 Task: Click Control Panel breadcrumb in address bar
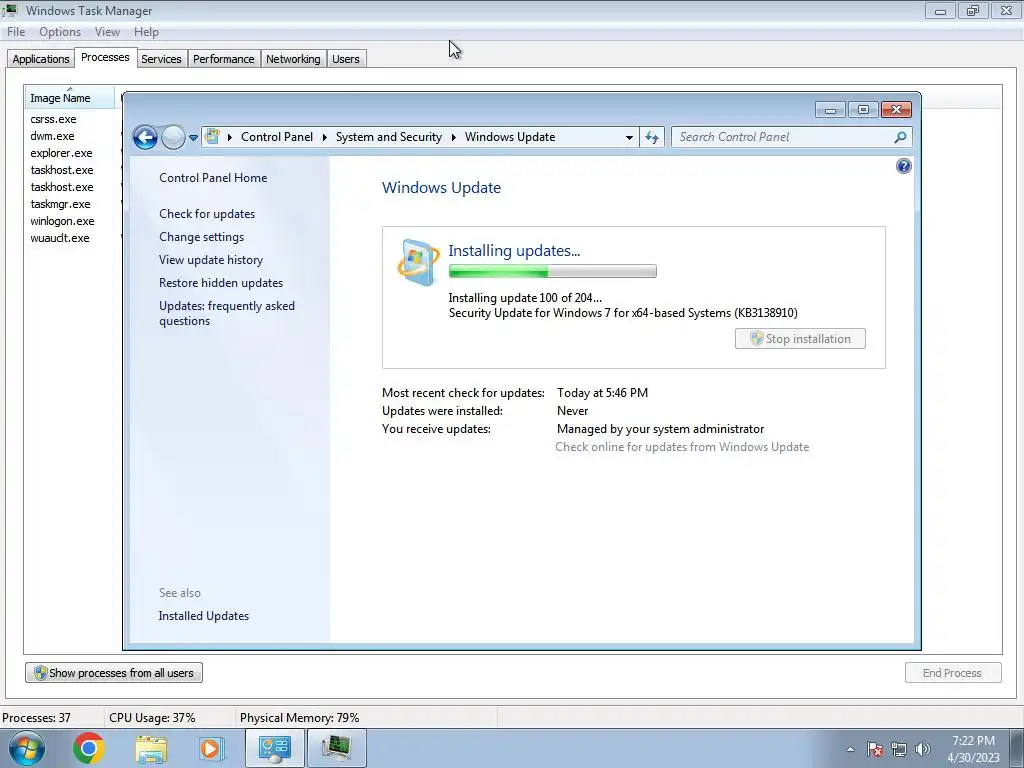point(277,137)
